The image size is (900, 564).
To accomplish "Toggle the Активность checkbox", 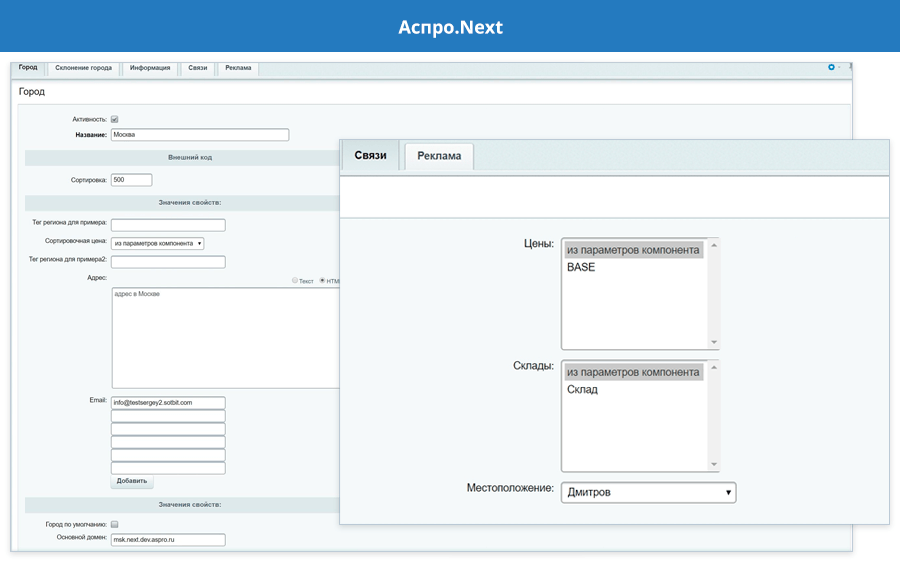I will [x=114, y=119].
